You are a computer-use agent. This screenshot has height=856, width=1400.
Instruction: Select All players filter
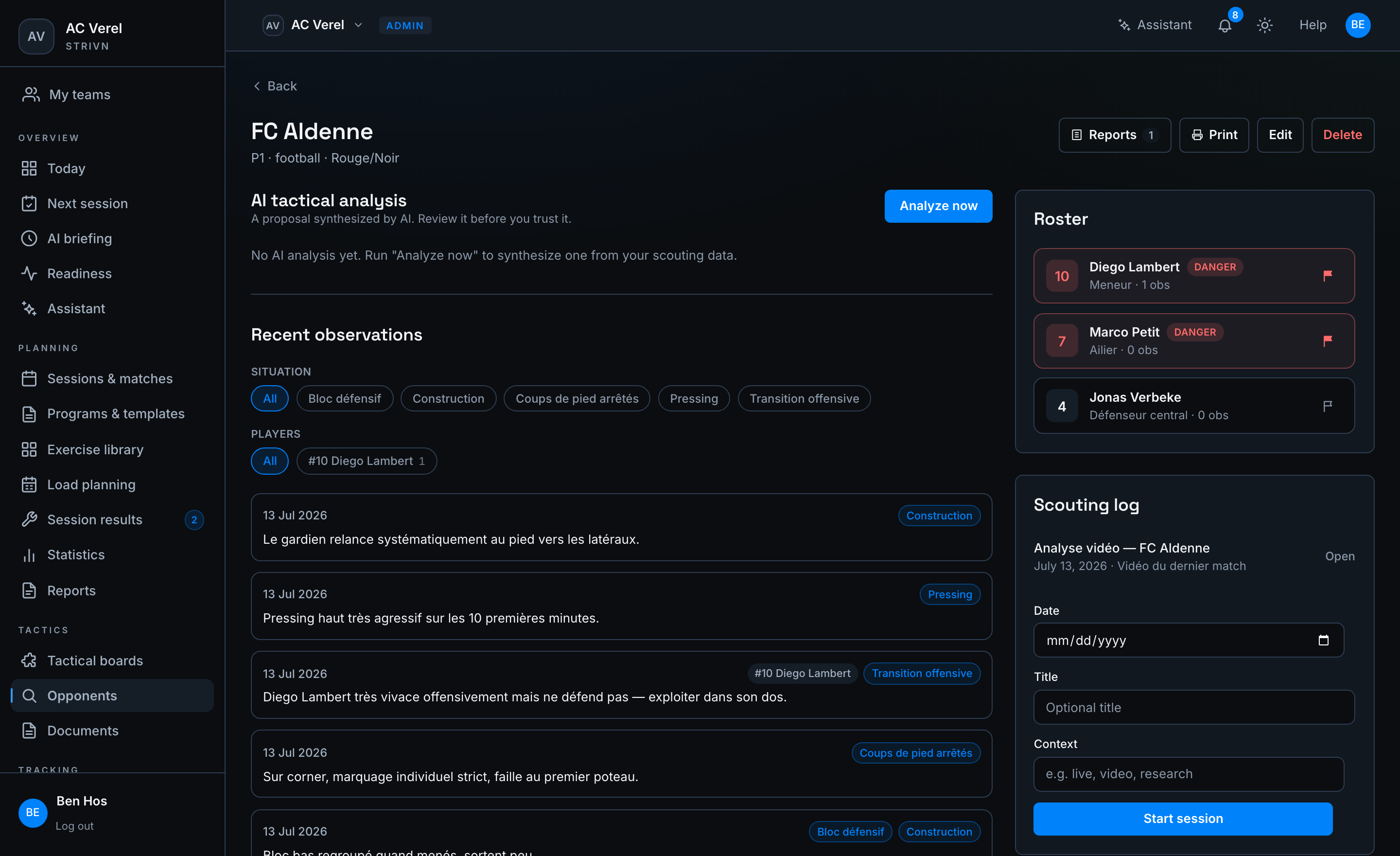click(x=270, y=461)
